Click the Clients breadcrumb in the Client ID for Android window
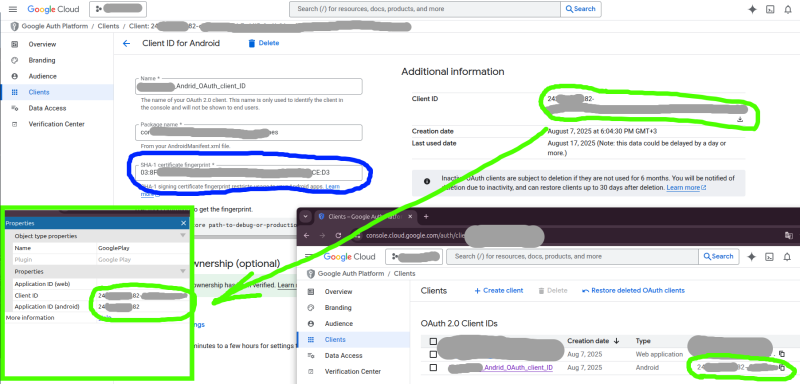This screenshot has height=384, width=800. pyautogui.click(x=108, y=26)
